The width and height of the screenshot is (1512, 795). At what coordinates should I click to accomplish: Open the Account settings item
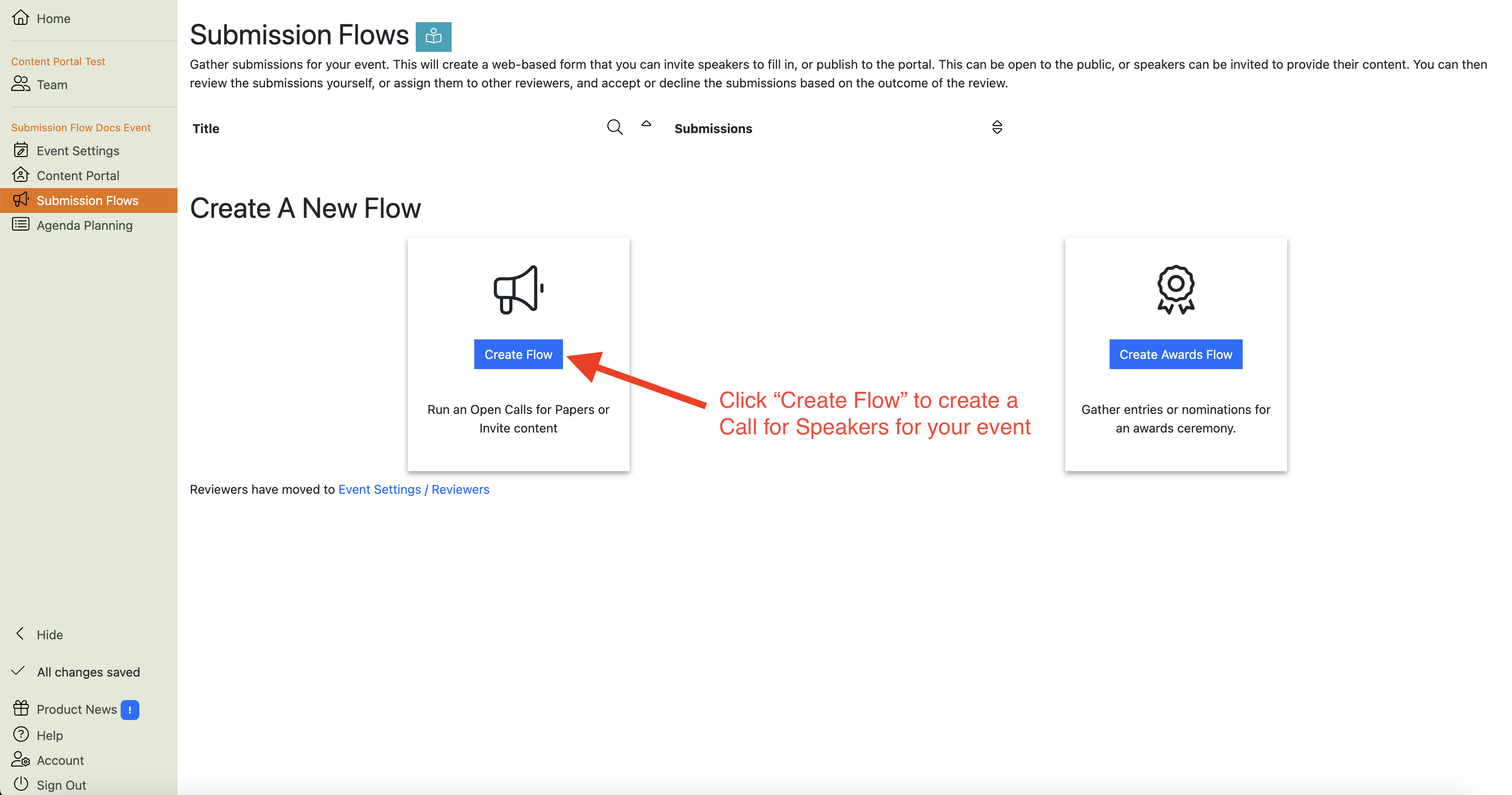[60, 760]
